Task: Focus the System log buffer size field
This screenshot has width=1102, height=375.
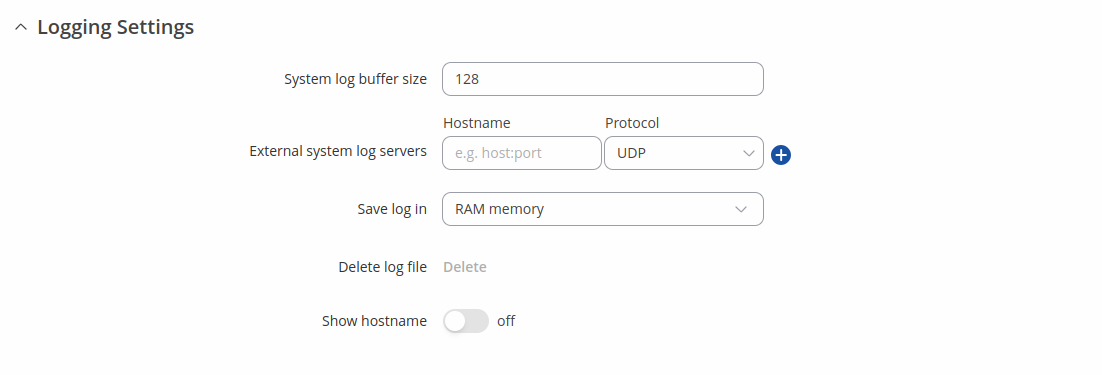Action: click(x=603, y=79)
